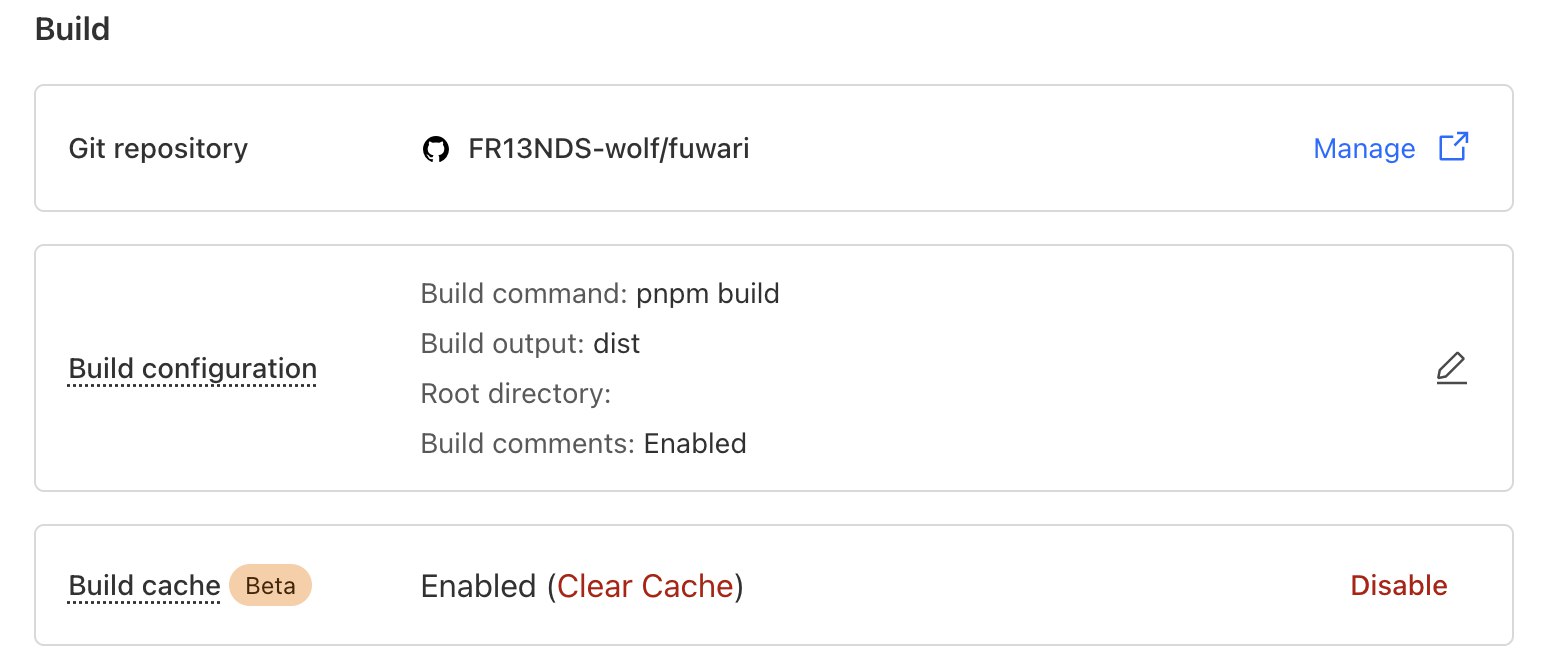
Task: Click the pnpm build command value
Action: click(x=707, y=294)
